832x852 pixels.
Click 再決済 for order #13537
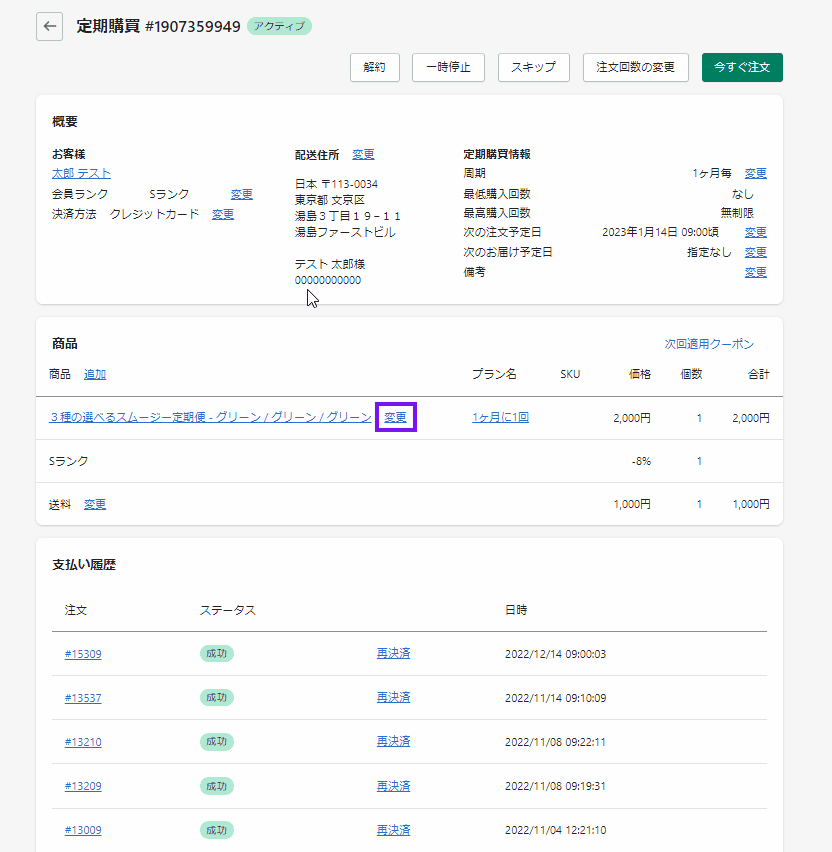(393, 697)
